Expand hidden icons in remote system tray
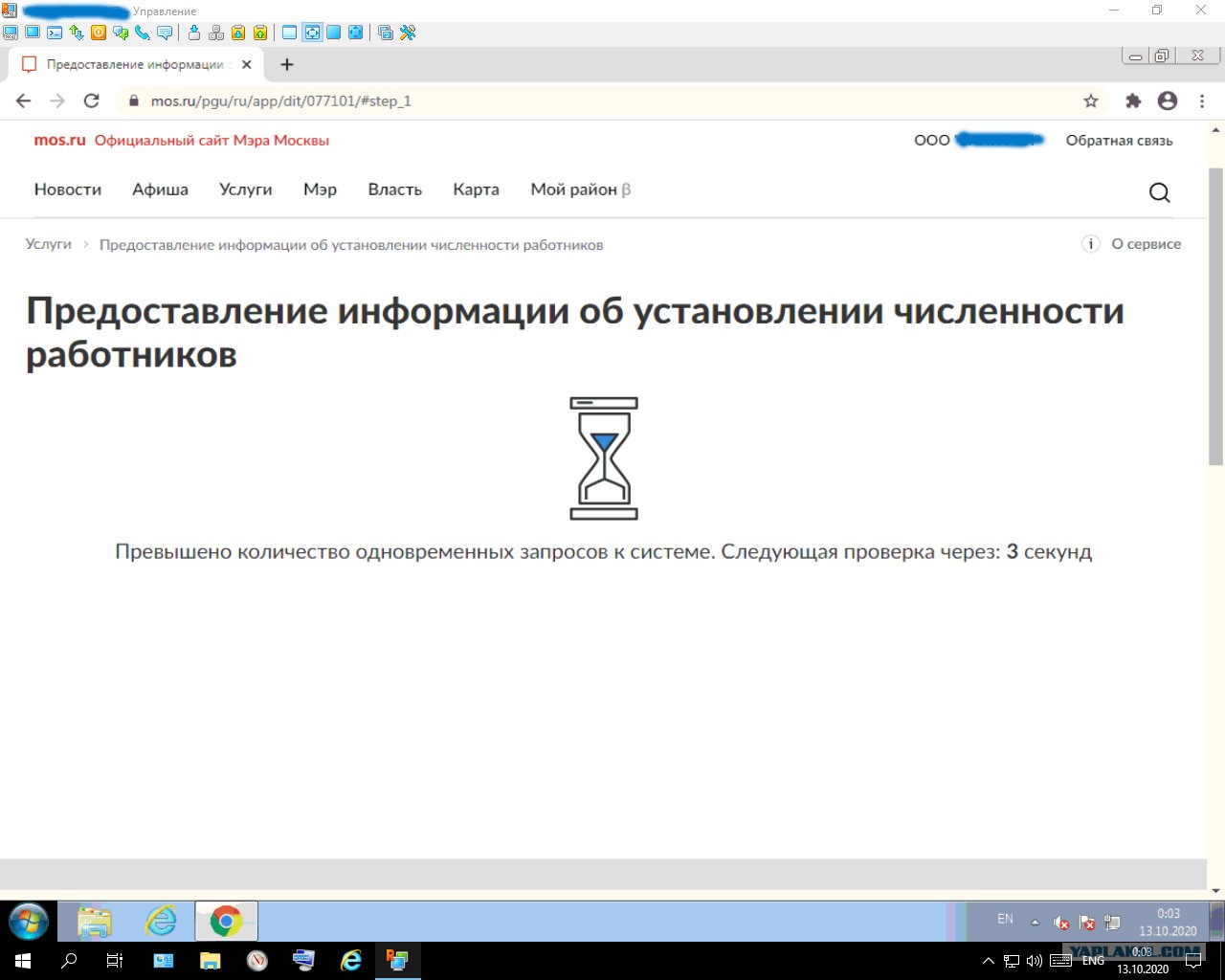Viewport: 1225px width, 980px height. click(x=1035, y=922)
